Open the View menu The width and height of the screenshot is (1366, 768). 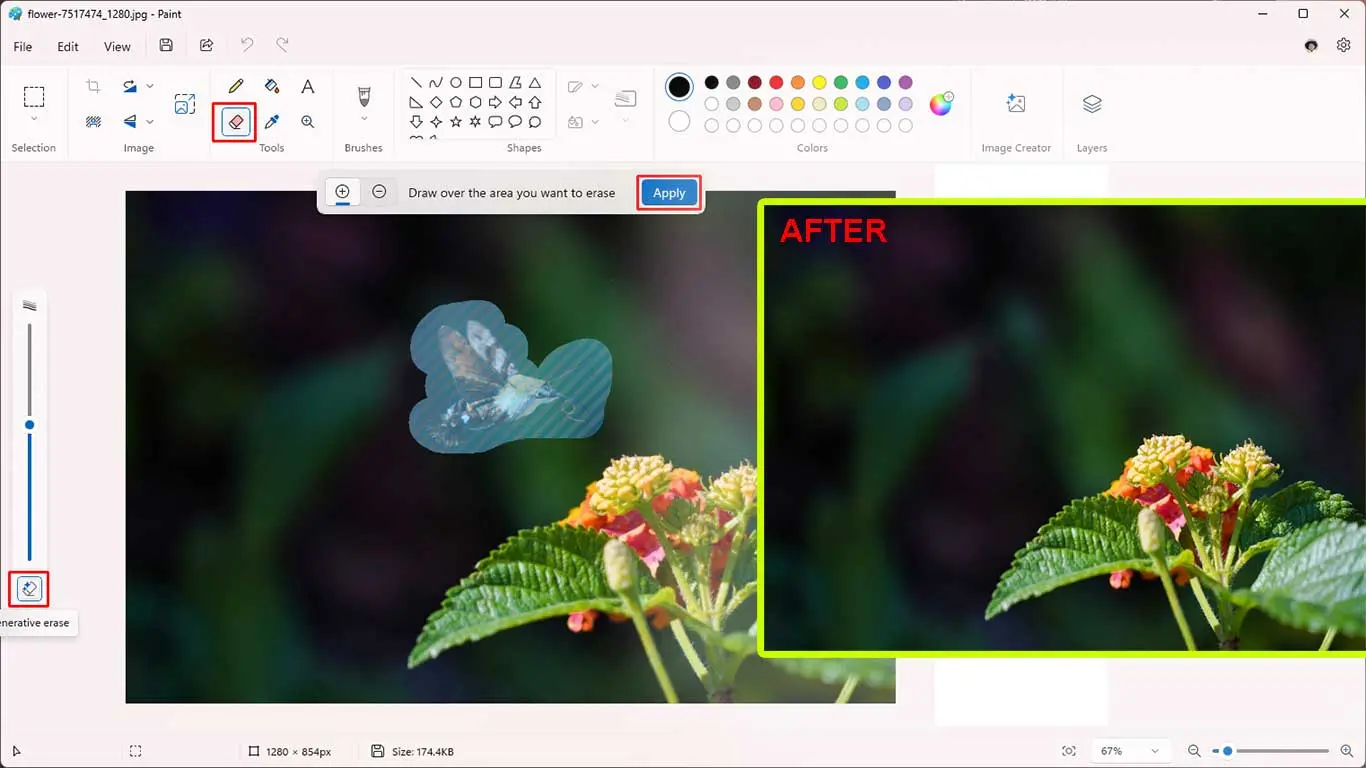click(x=117, y=46)
